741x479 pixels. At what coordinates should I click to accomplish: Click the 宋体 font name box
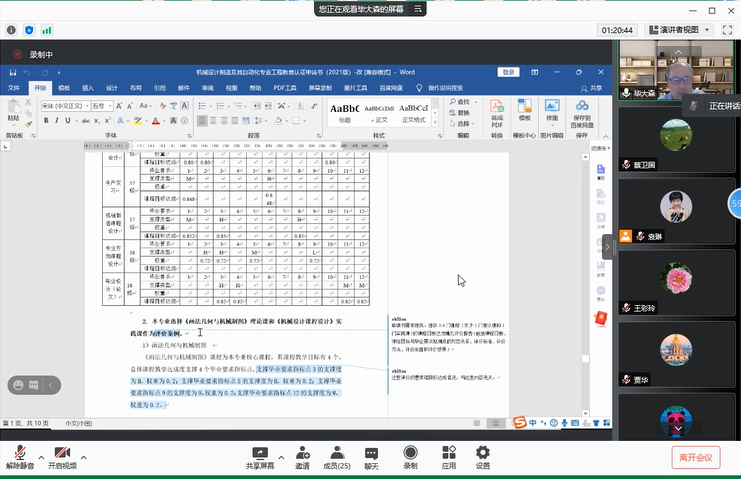tap(60, 106)
